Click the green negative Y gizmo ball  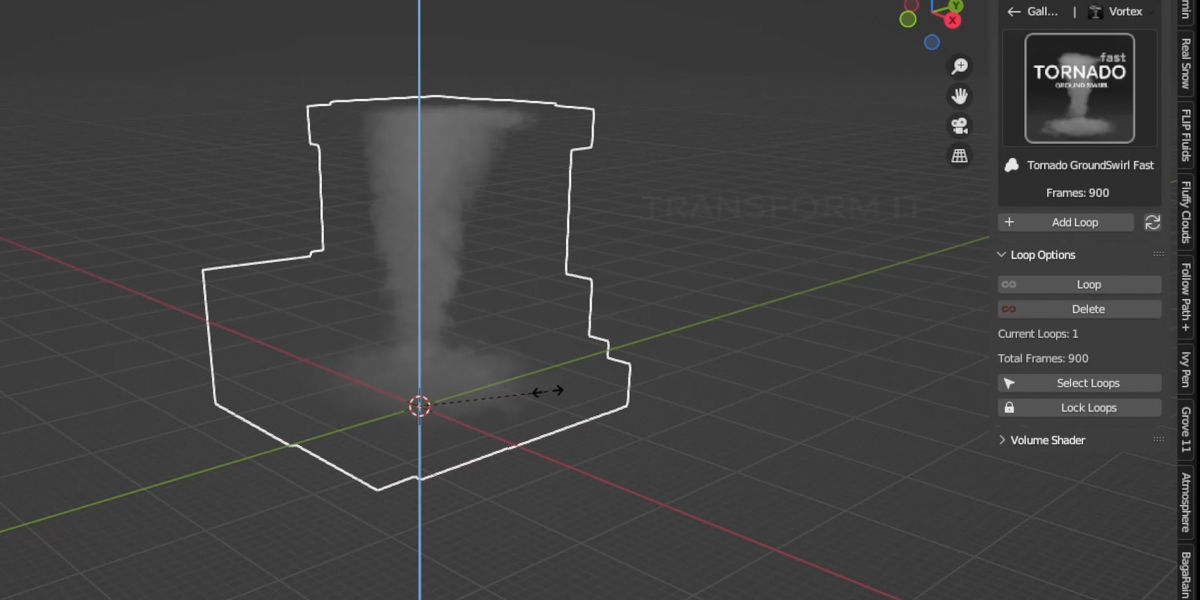908,18
